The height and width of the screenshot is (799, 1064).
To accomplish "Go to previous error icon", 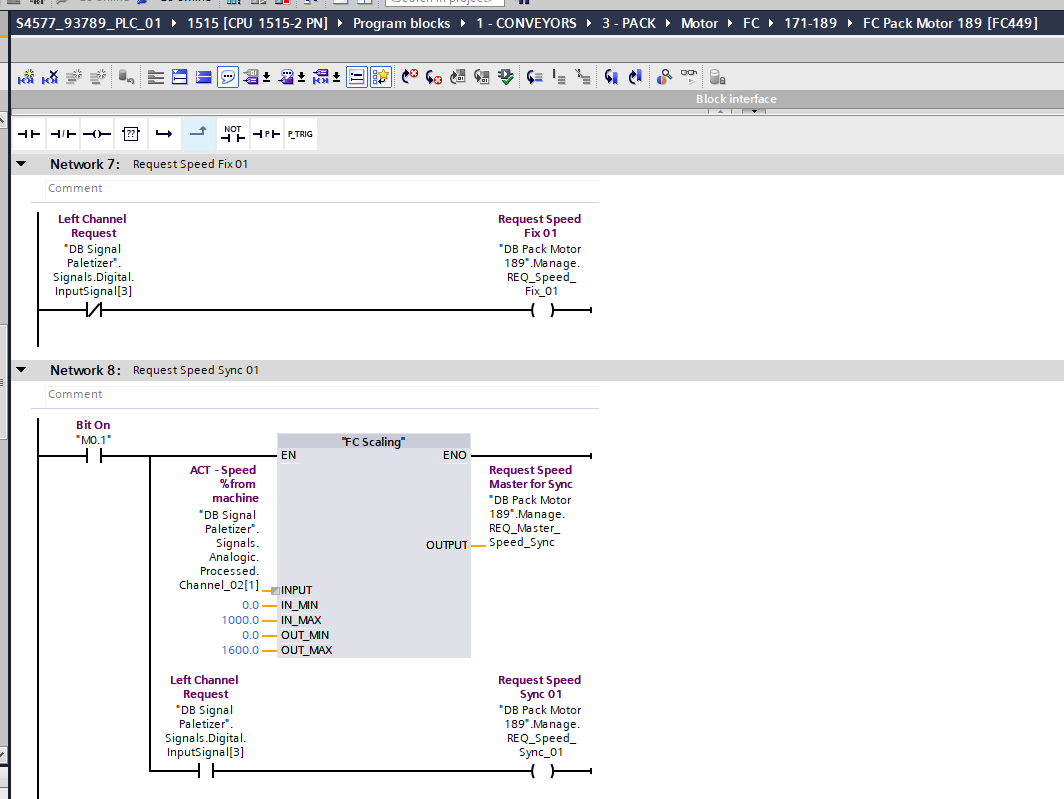I will coord(410,77).
